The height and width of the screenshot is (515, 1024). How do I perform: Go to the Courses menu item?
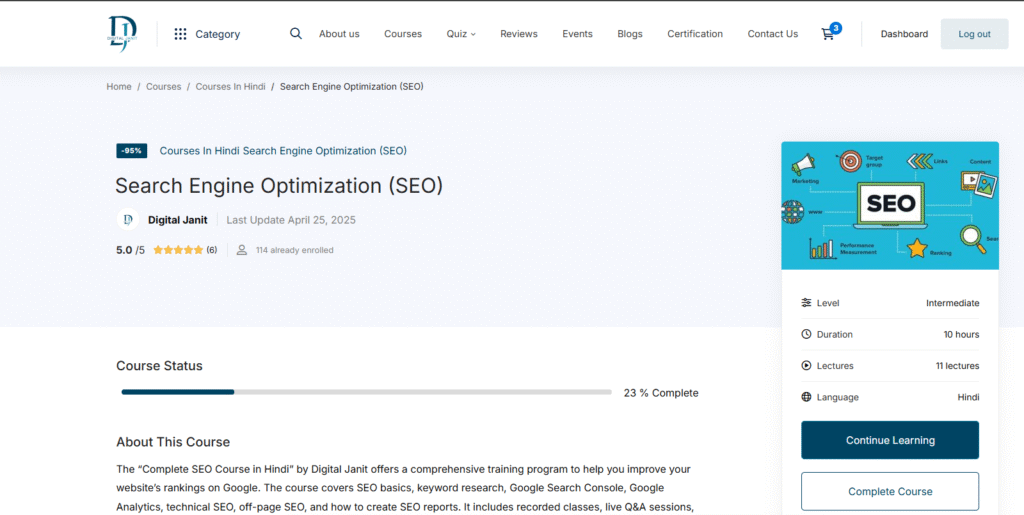[x=403, y=34]
